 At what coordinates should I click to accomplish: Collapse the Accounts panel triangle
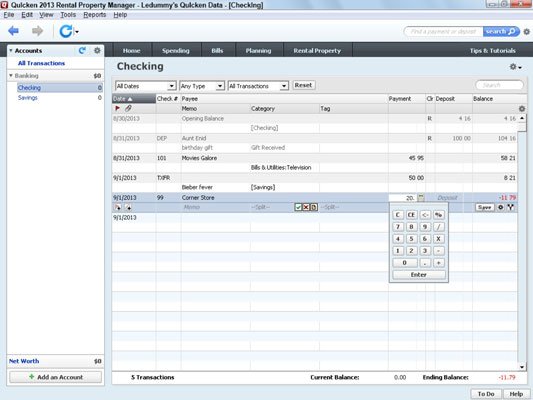click(11, 51)
